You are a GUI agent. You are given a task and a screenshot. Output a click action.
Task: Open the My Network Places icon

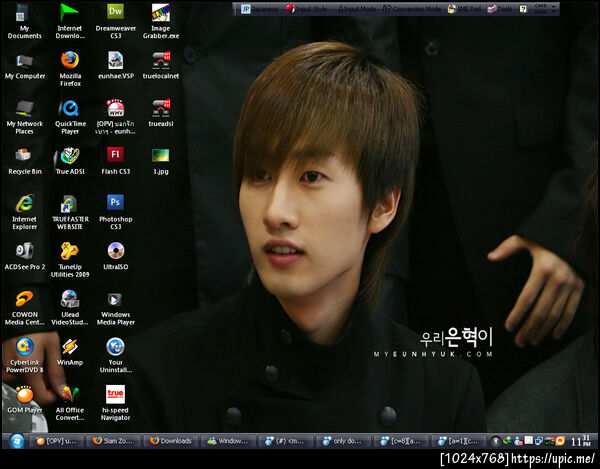coord(24,117)
